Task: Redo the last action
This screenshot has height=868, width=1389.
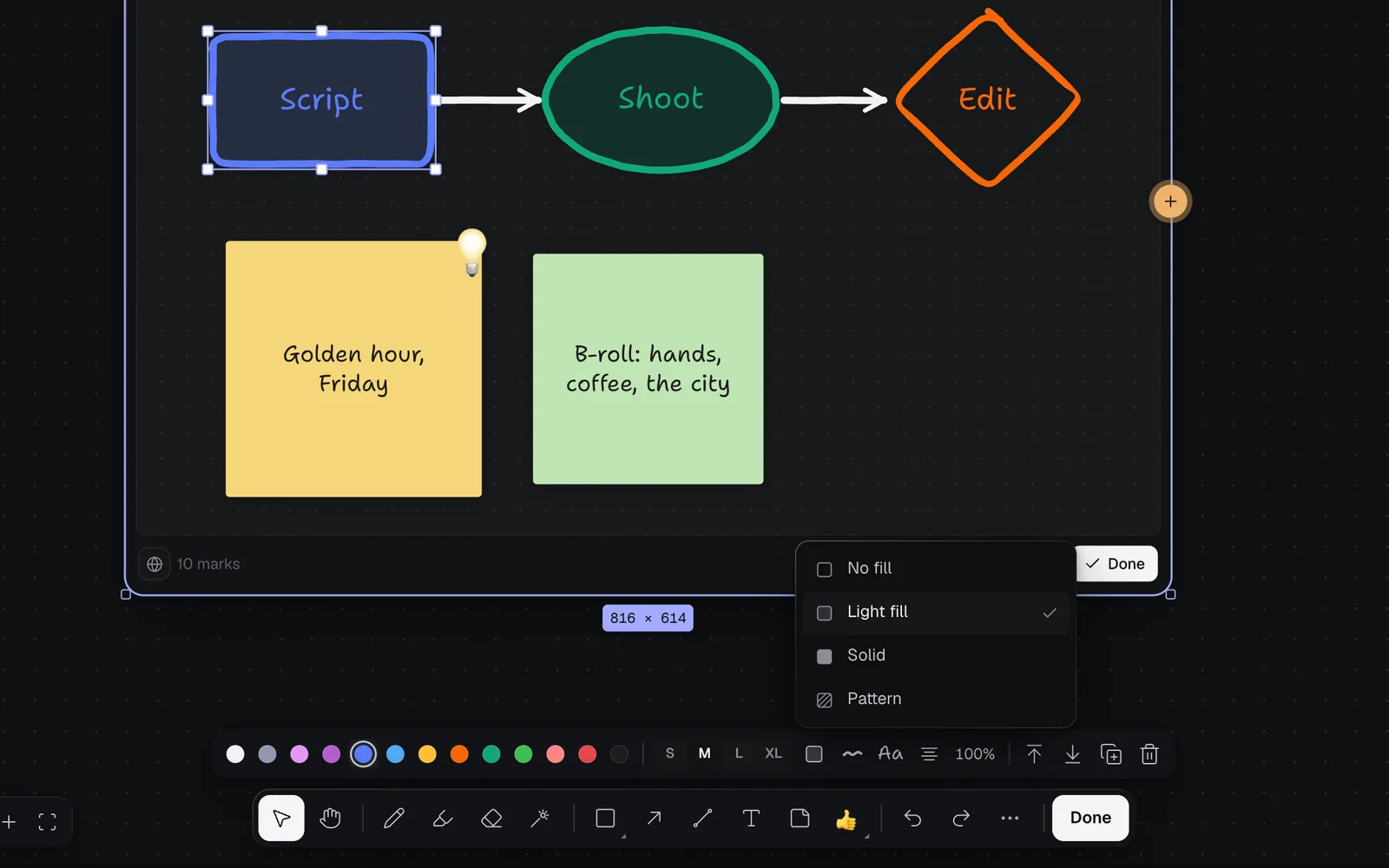Action: click(x=961, y=819)
